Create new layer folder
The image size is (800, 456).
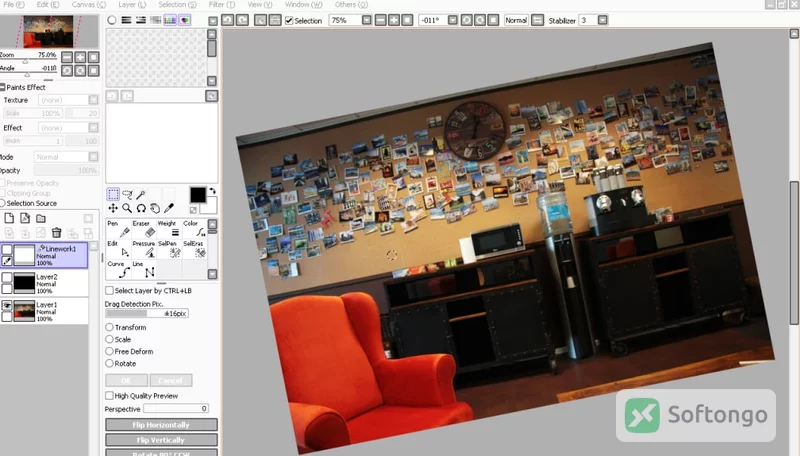coord(41,218)
